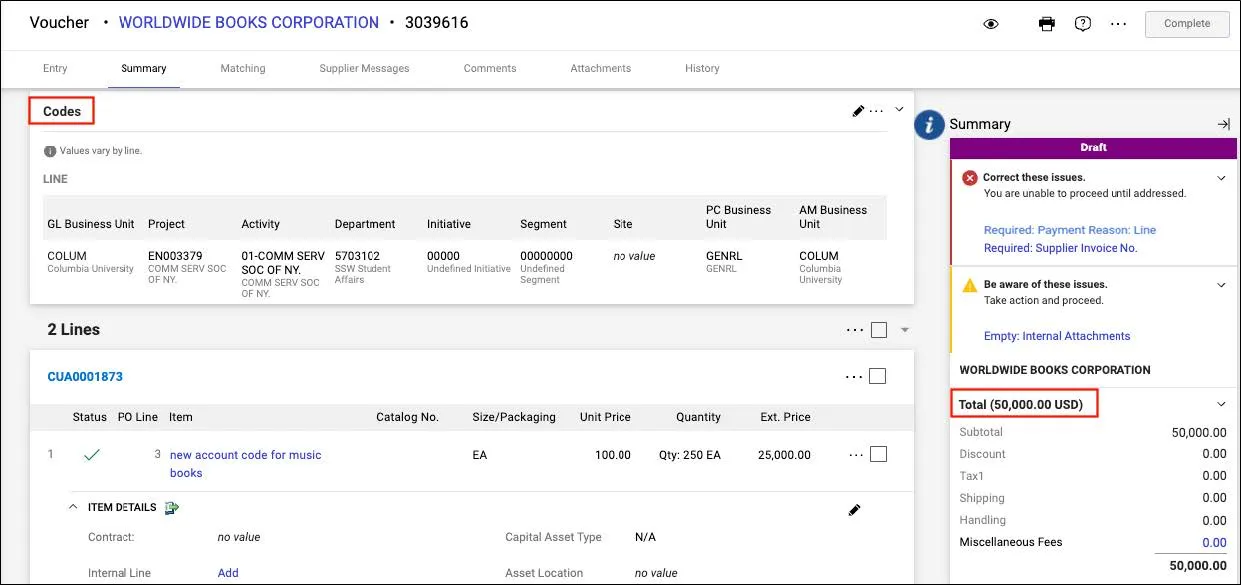The image size is (1241, 585).
Task: Open the 2 Lines ellipsis menu
Action: click(855, 330)
